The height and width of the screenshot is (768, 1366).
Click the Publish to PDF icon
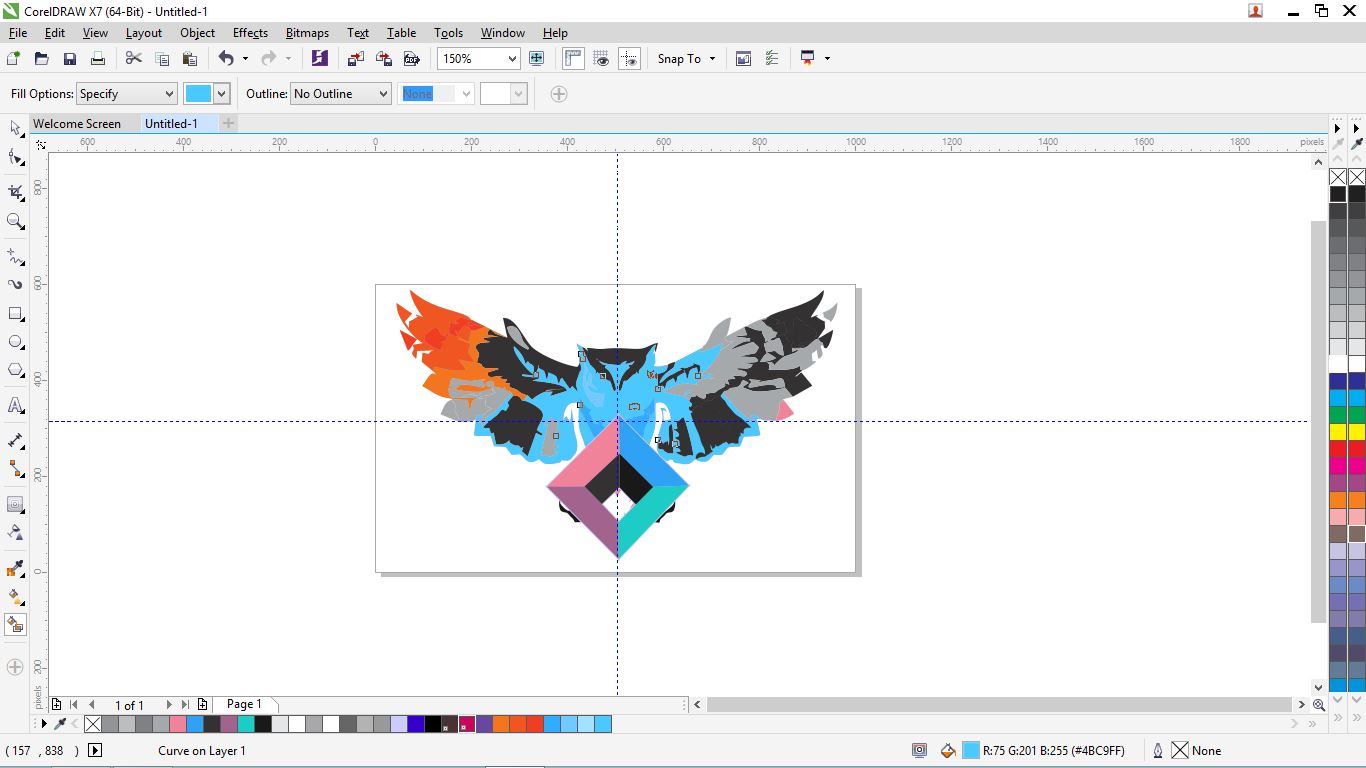(411, 59)
